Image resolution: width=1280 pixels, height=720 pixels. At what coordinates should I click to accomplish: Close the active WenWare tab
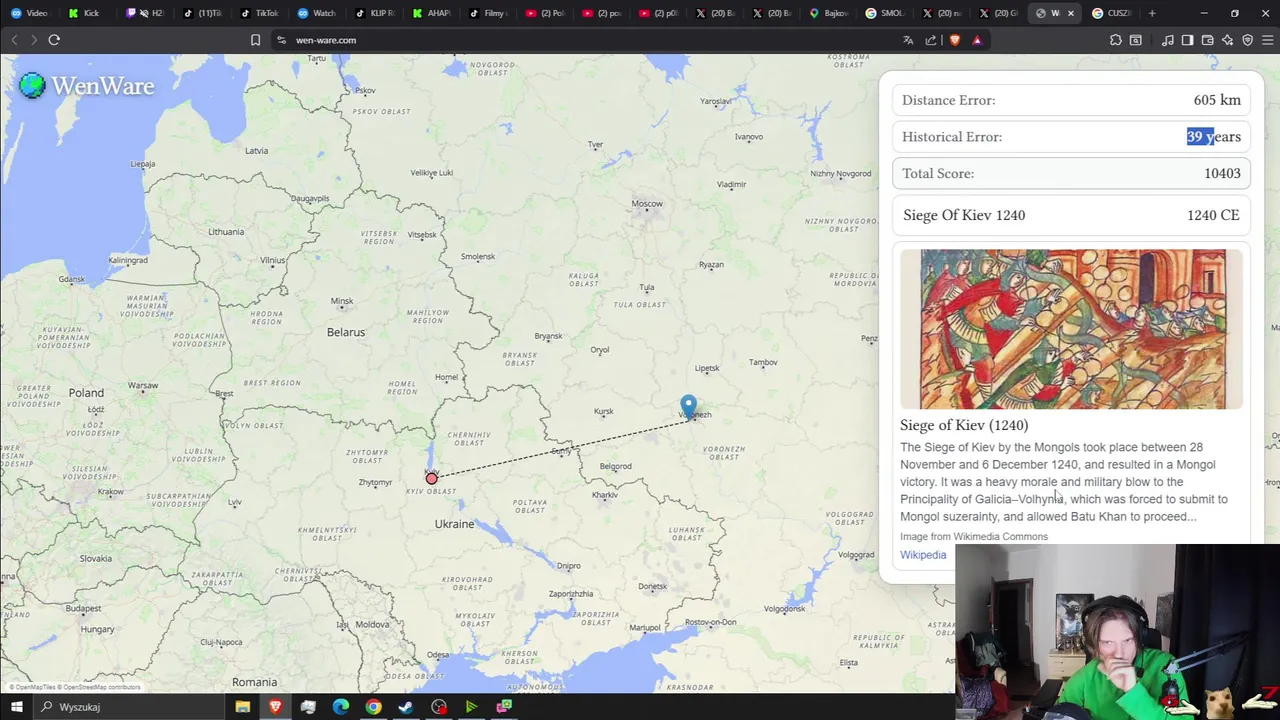pos(1070,13)
